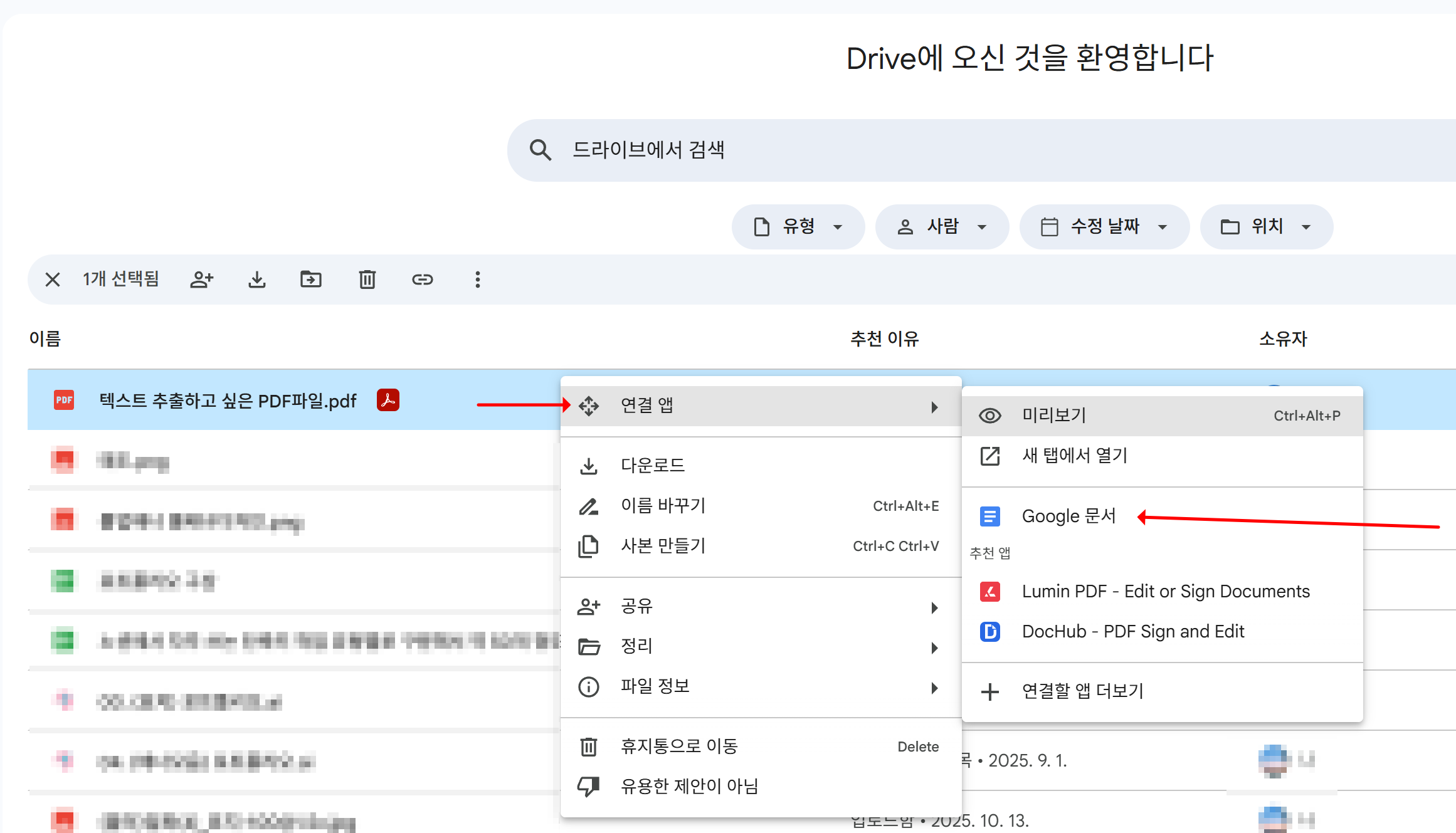Click the trash icon to delete selection

(367, 280)
